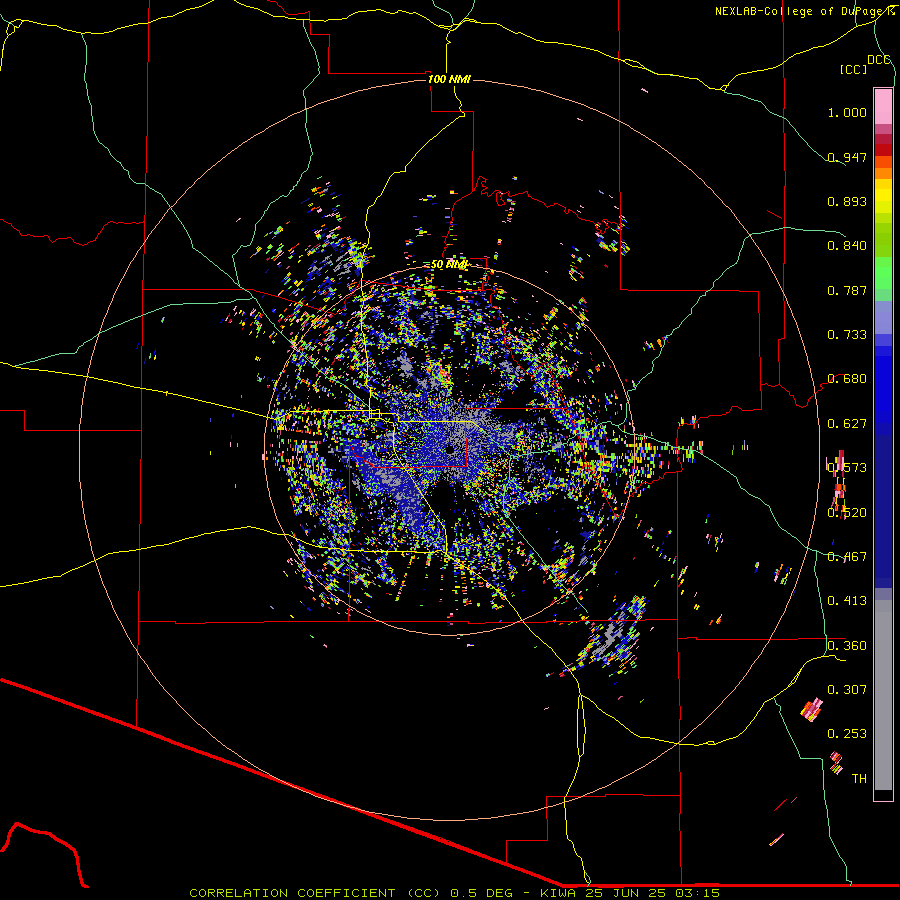Click the 0.360 scale value
Viewport: 900px width, 900px height.
(847, 646)
